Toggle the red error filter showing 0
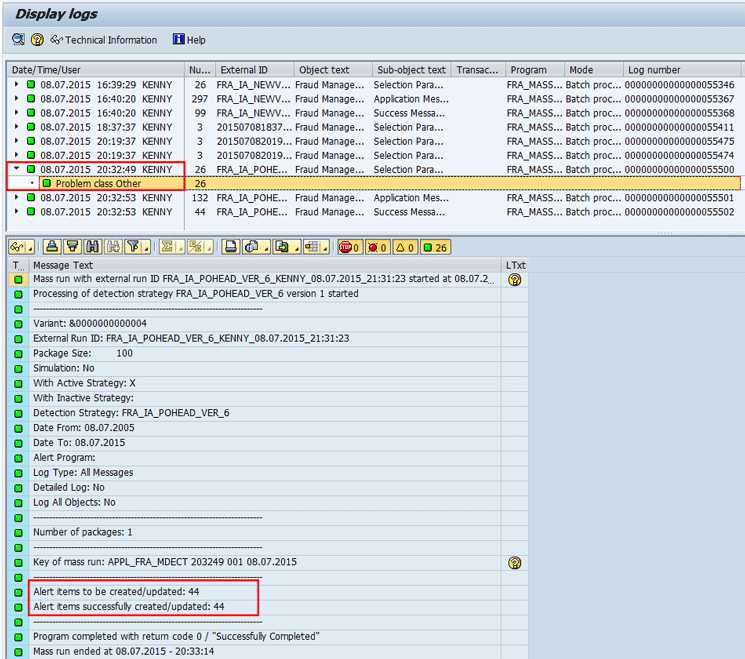Screen dimensions: 745x659 point(377,247)
